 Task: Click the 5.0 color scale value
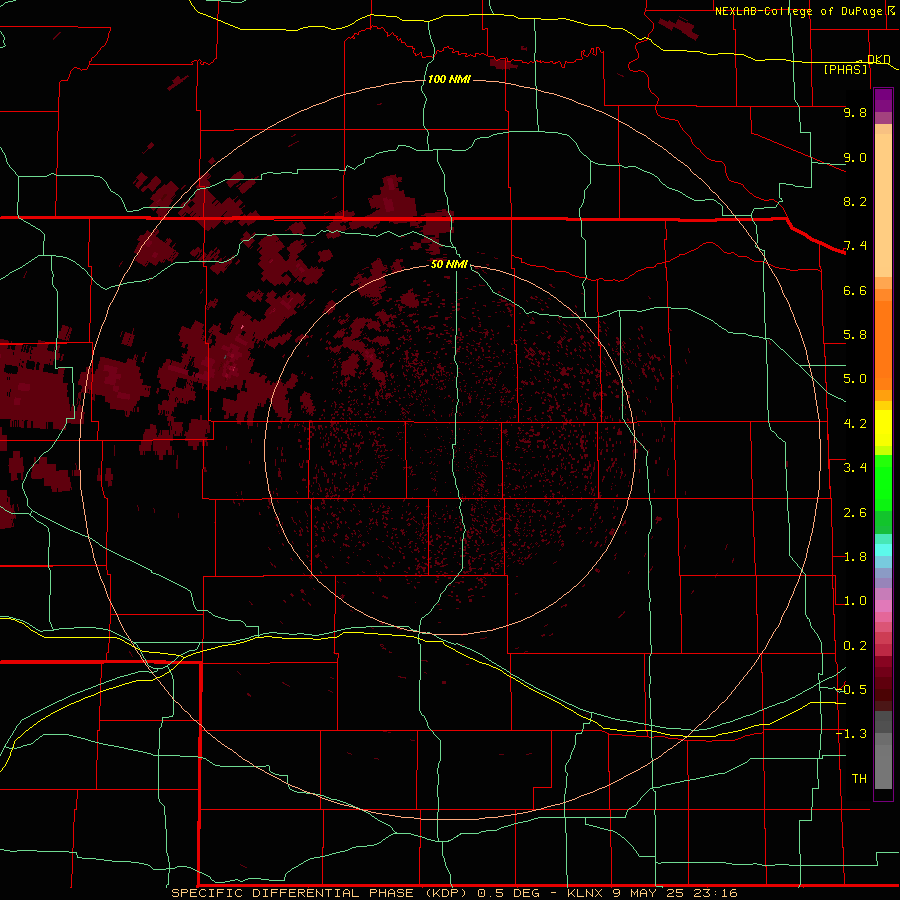tap(855, 379)
